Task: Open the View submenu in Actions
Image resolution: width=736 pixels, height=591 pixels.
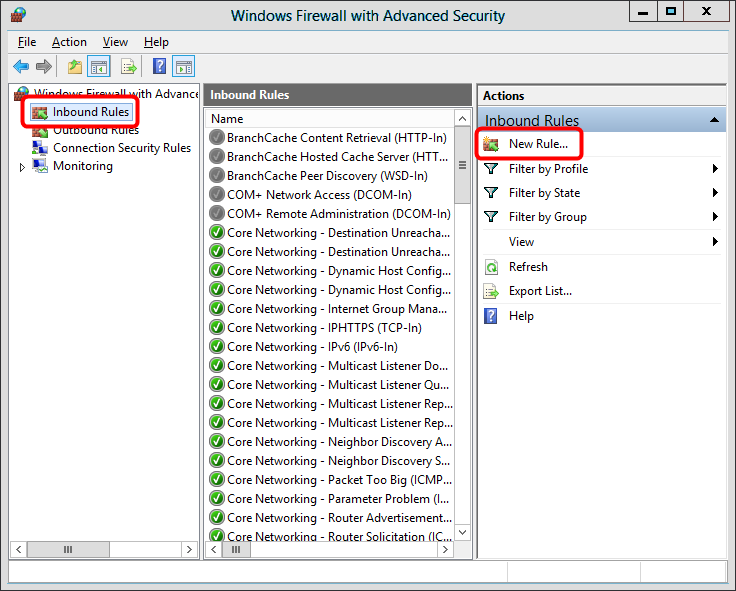Action: pyautogui.click(x=521, y=242)
